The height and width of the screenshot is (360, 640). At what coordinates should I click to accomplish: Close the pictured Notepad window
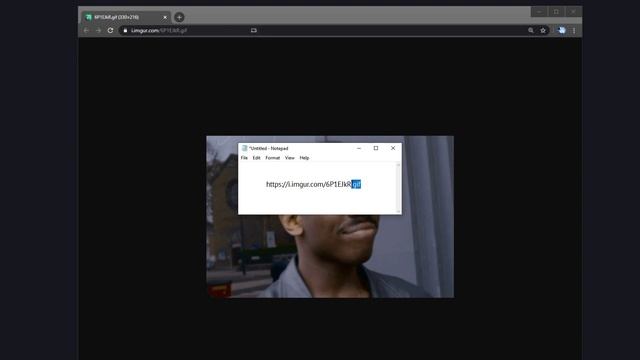[393, 148]
